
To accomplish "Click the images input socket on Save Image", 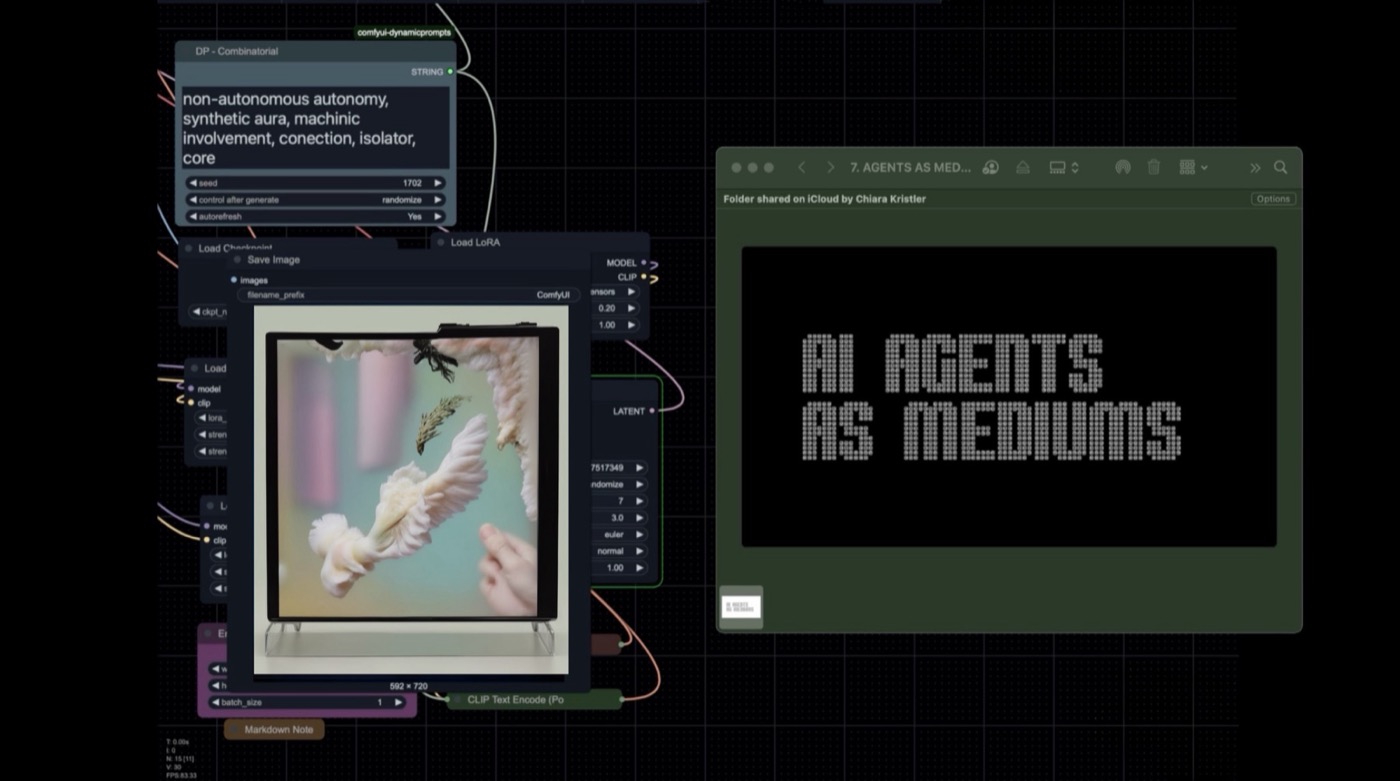I will 234,280.
